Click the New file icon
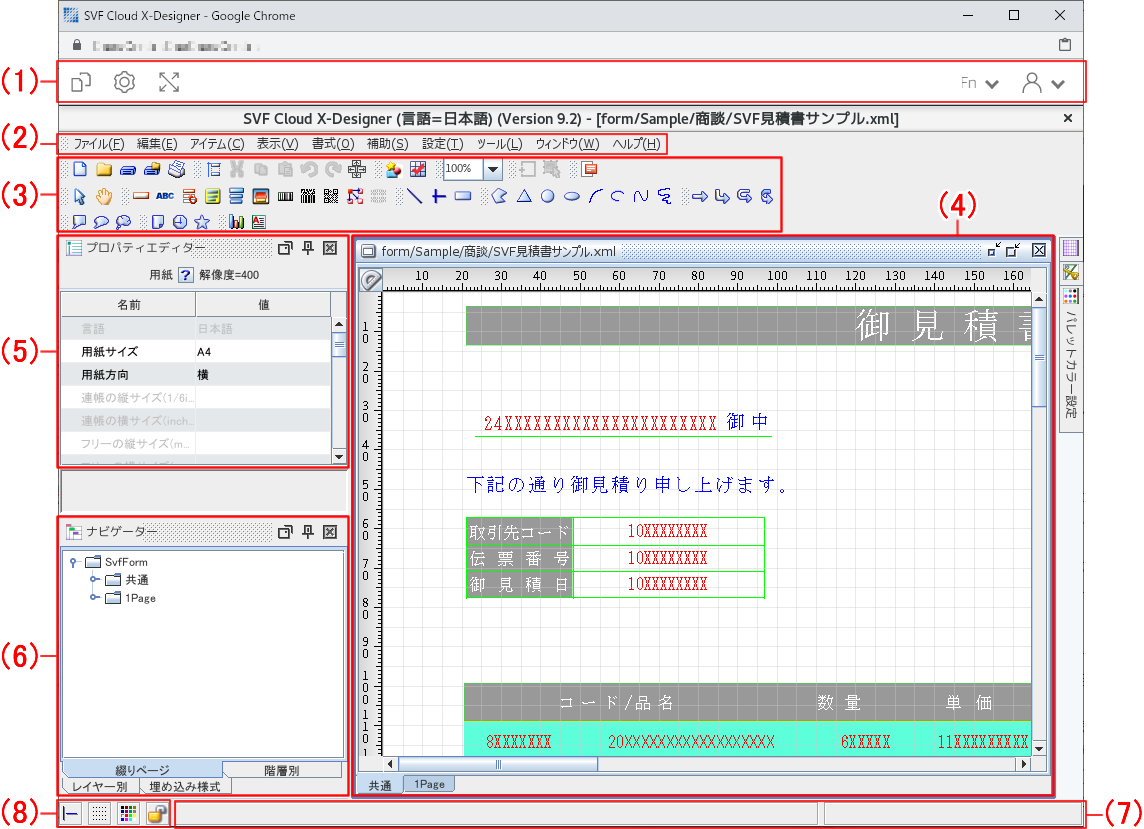Viewport: 1144px width, 829px height. [x=80, y=169]
